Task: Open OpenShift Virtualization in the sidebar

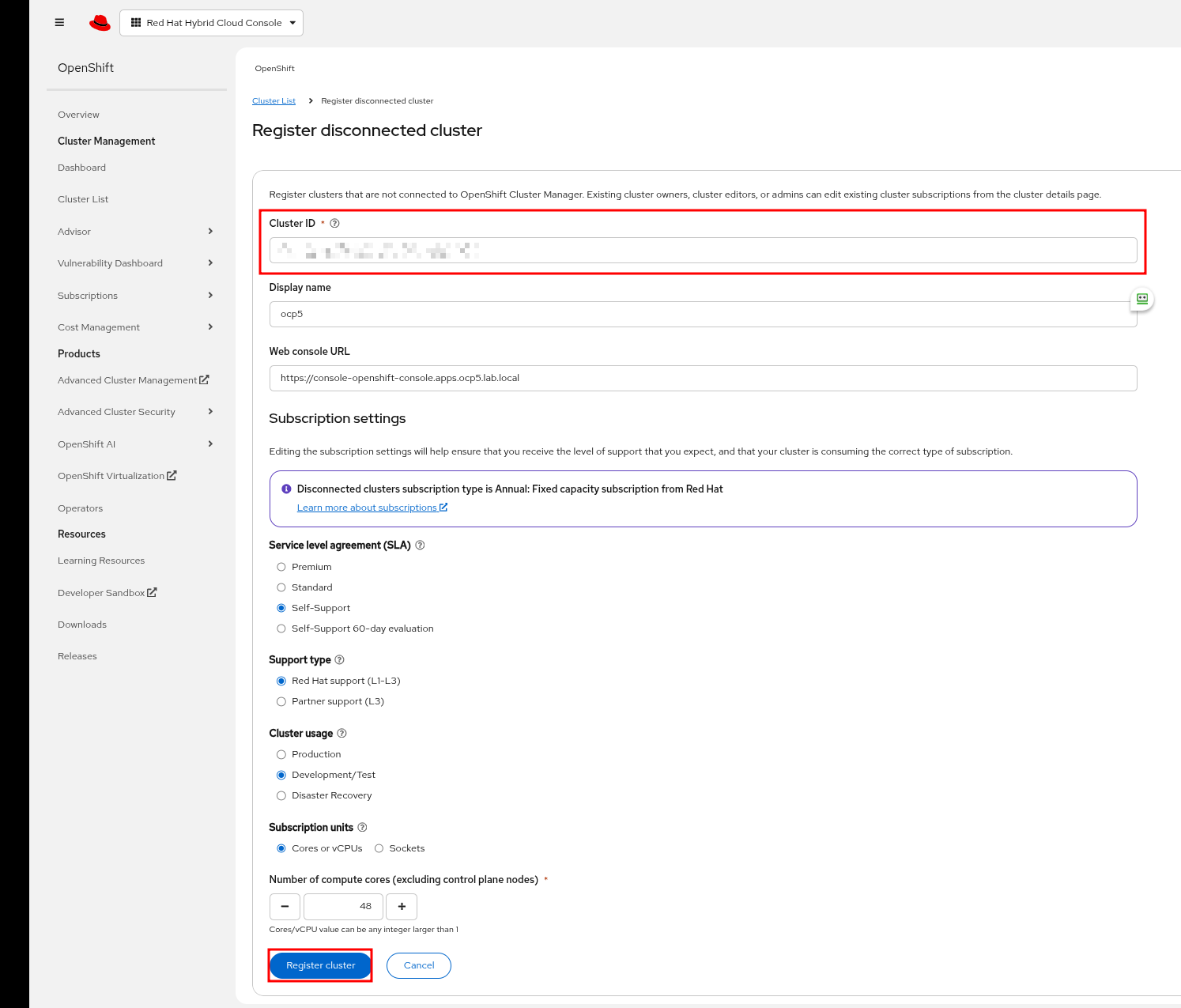Action: 111,476
